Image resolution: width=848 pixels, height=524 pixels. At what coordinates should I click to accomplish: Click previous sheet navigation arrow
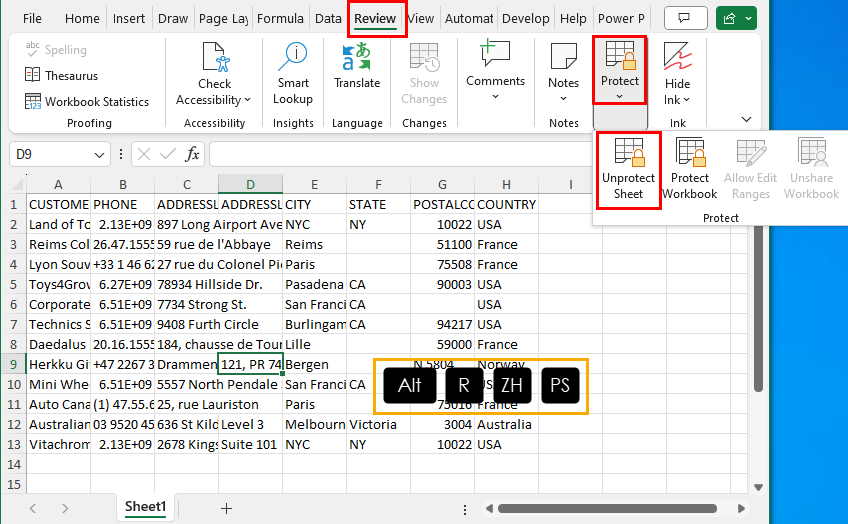click(32, 508)
